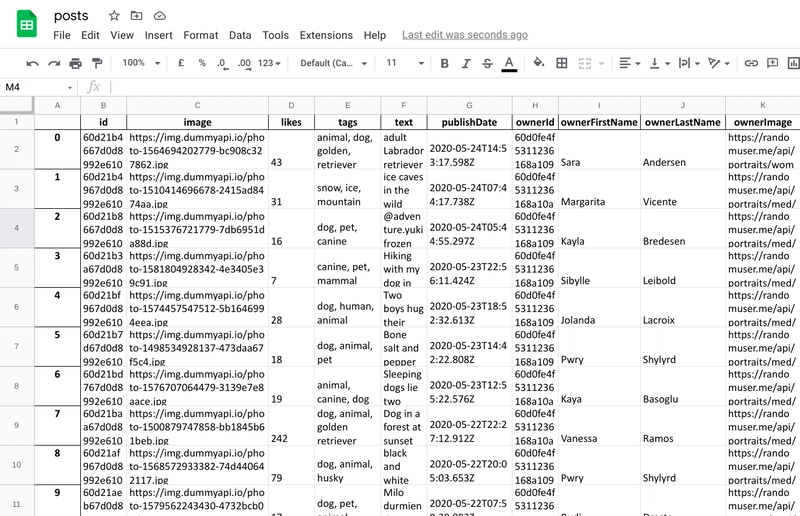Select the cell containing 'Basoglu'
The height and width of the screenshot is (516, 800).
click(x=683, y=386)
